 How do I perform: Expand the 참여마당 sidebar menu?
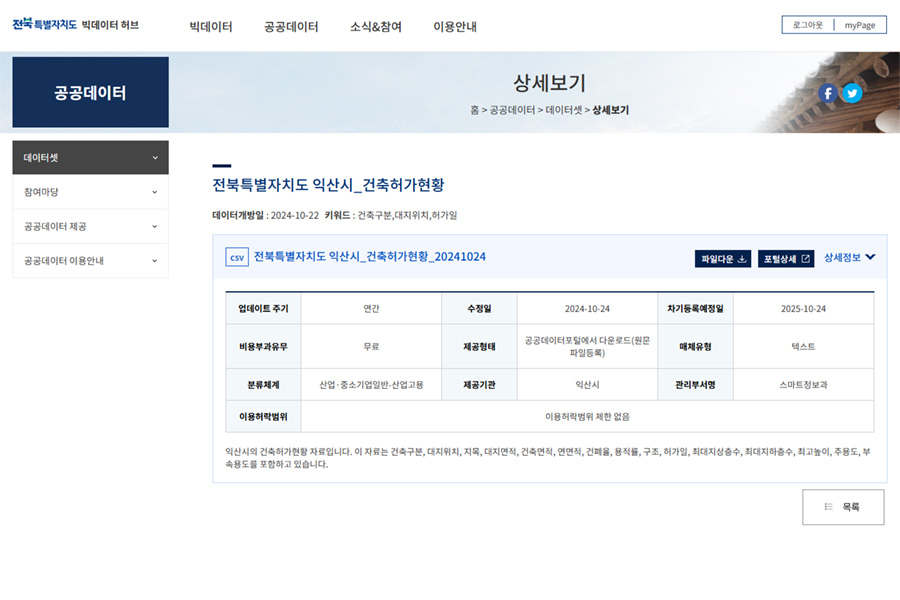point(91,192)
